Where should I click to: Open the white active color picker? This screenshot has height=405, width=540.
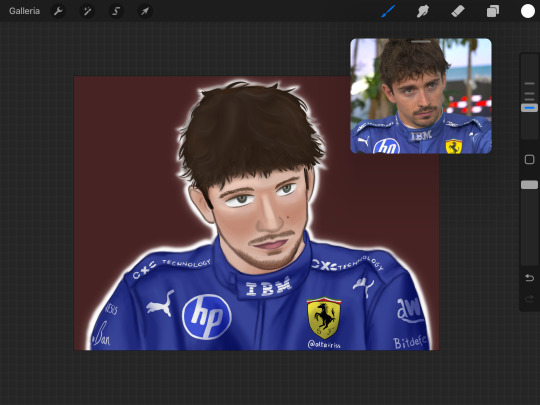[528, 11]
